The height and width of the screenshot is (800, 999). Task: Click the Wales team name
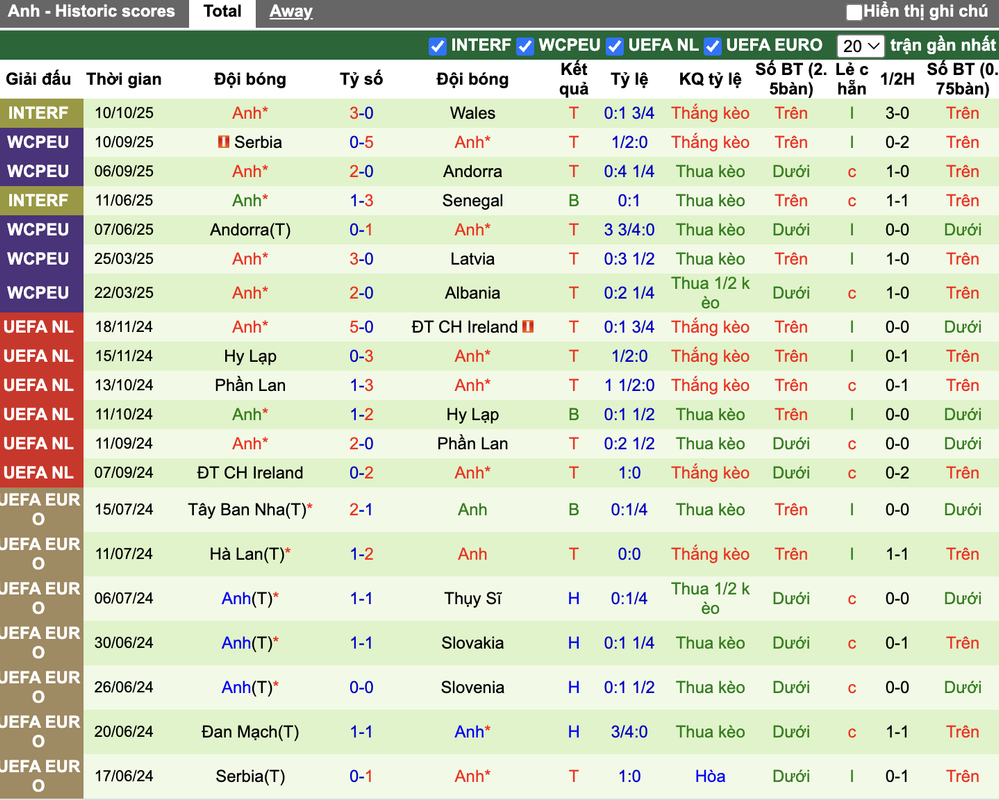[472, 113]
